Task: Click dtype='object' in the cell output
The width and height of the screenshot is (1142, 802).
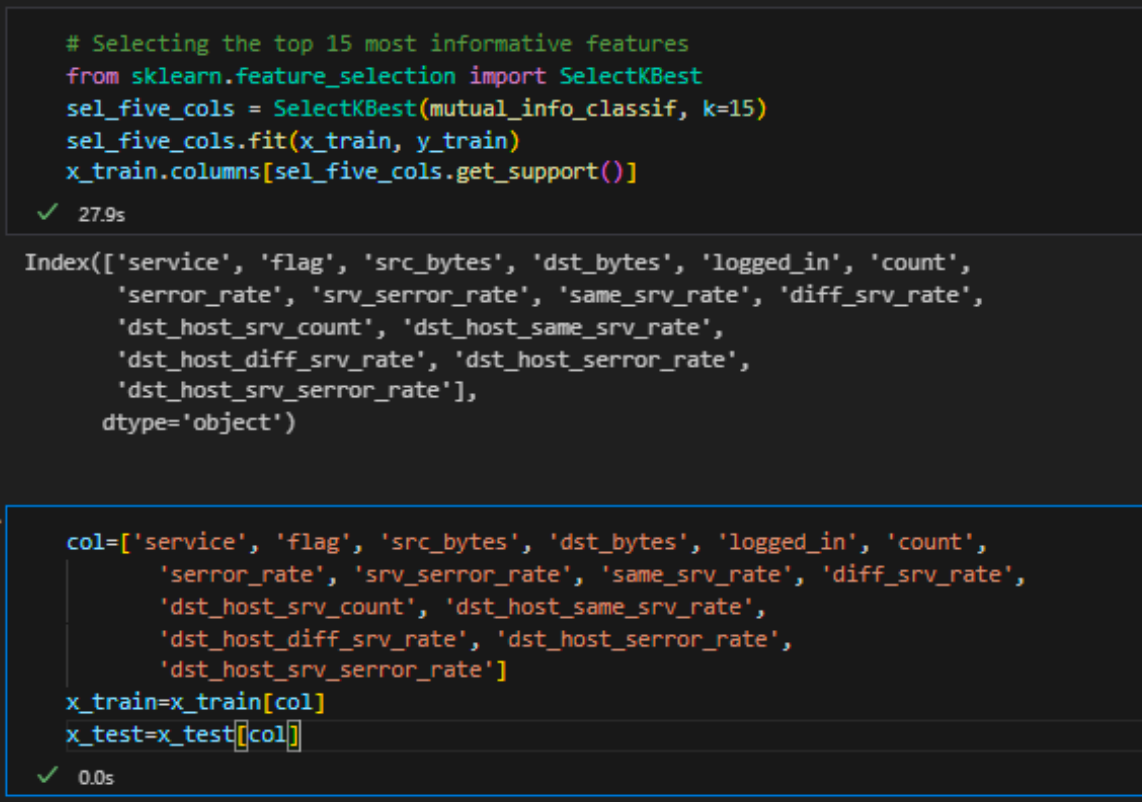Action: (x=199, y=422)
